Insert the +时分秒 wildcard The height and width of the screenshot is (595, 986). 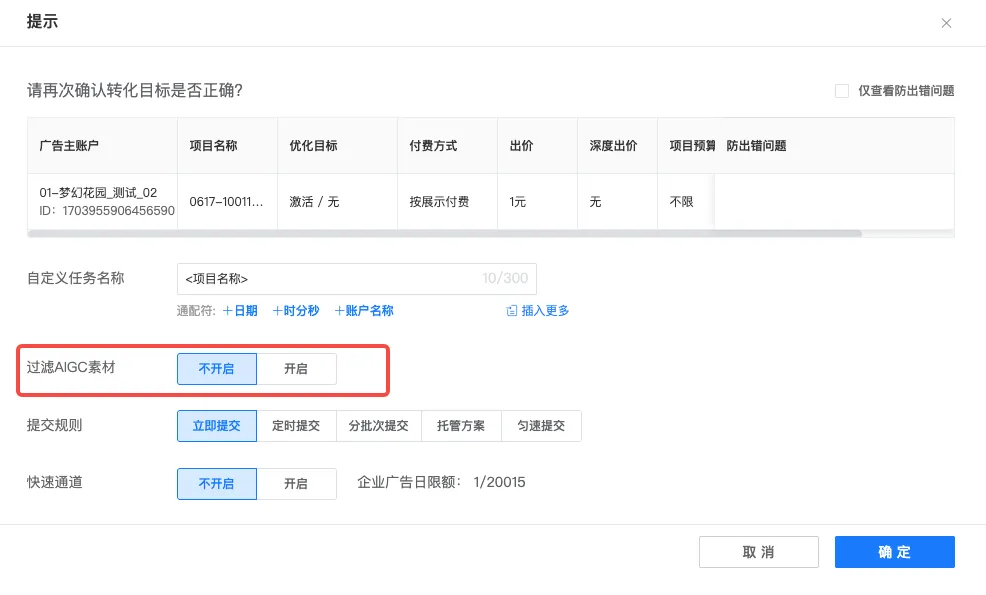pos(296,311)
